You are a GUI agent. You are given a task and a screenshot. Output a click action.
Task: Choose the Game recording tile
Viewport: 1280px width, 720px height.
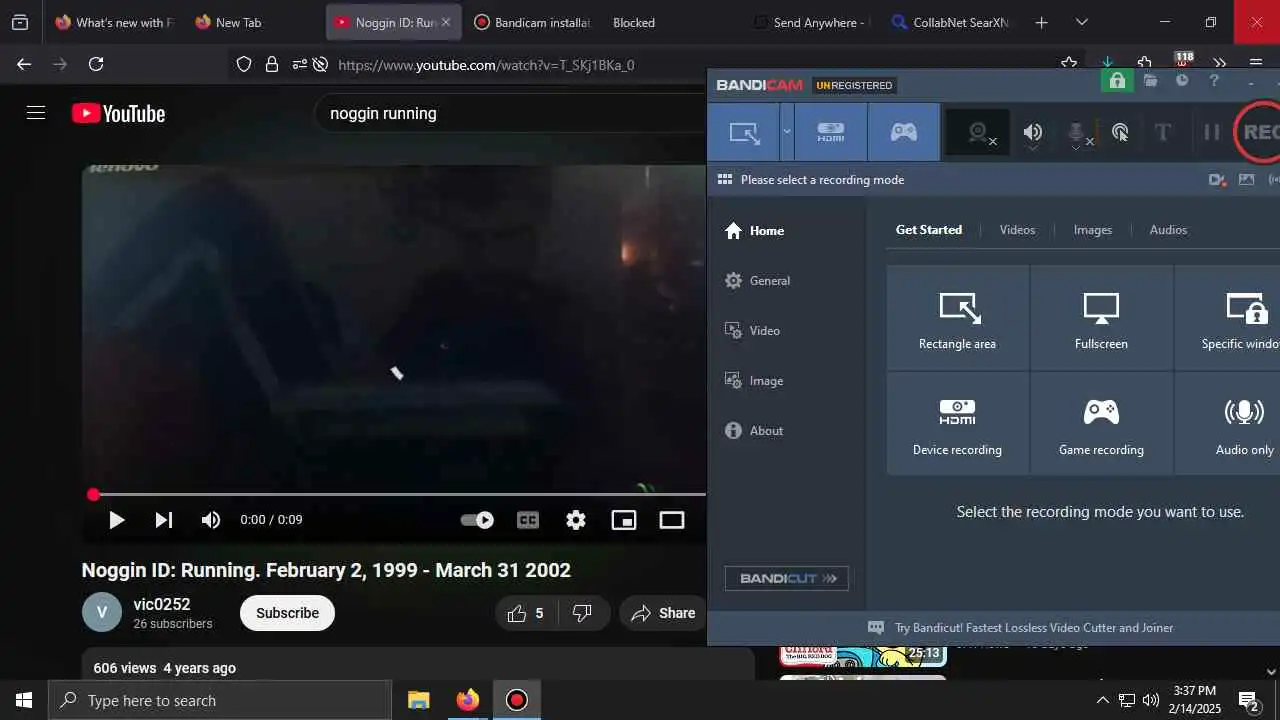click(1101, 424)
